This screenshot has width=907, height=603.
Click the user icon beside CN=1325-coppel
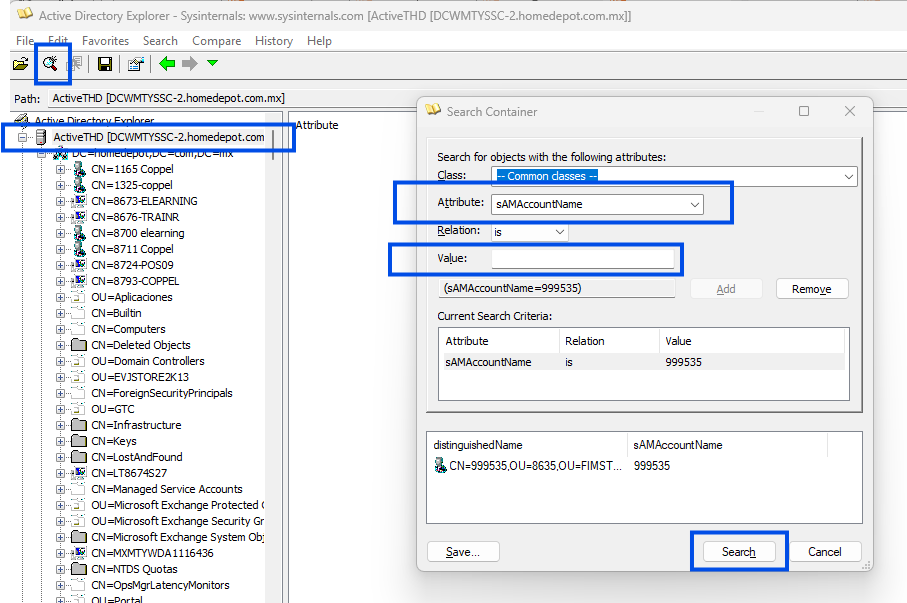79,185
